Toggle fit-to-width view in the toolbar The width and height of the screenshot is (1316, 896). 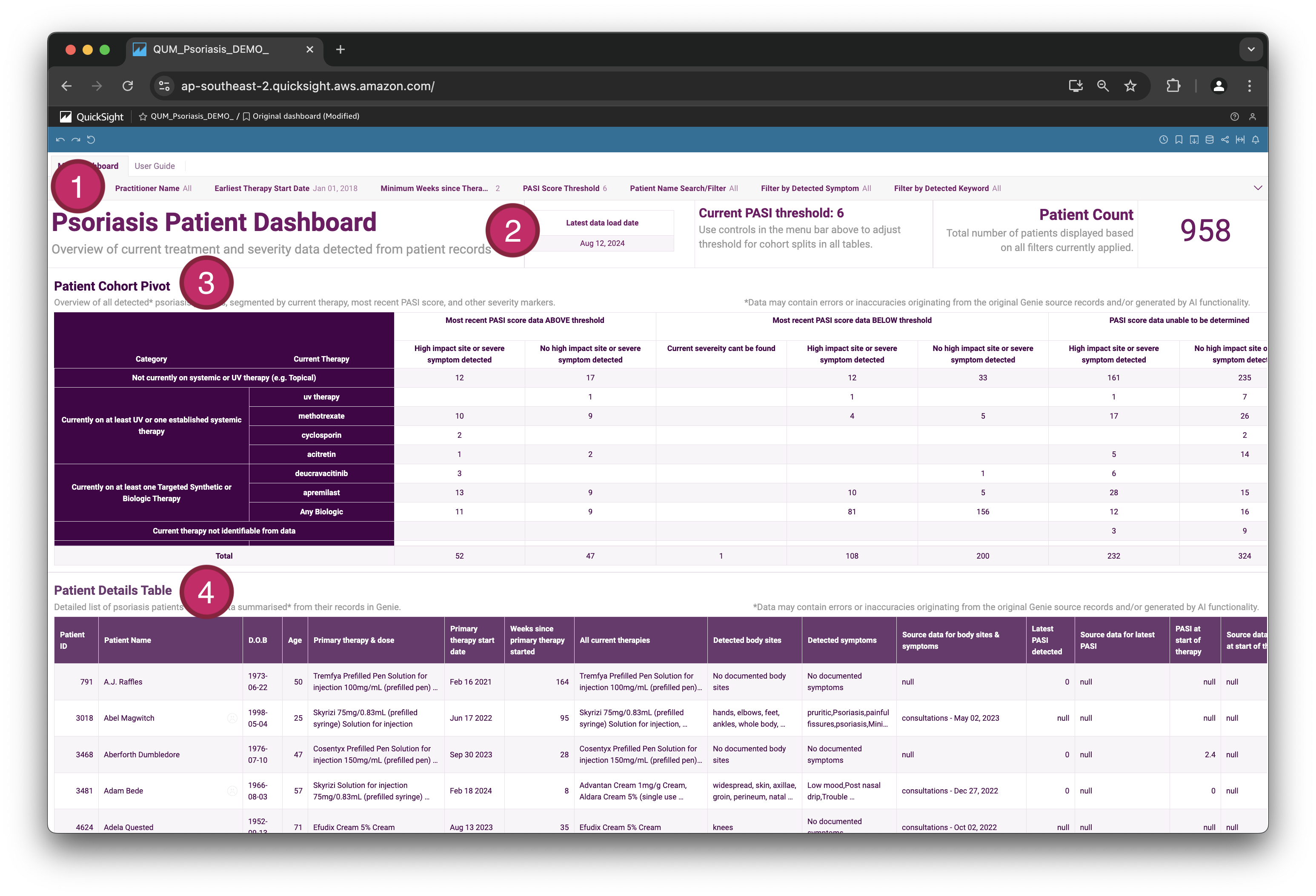[1240, 140]
